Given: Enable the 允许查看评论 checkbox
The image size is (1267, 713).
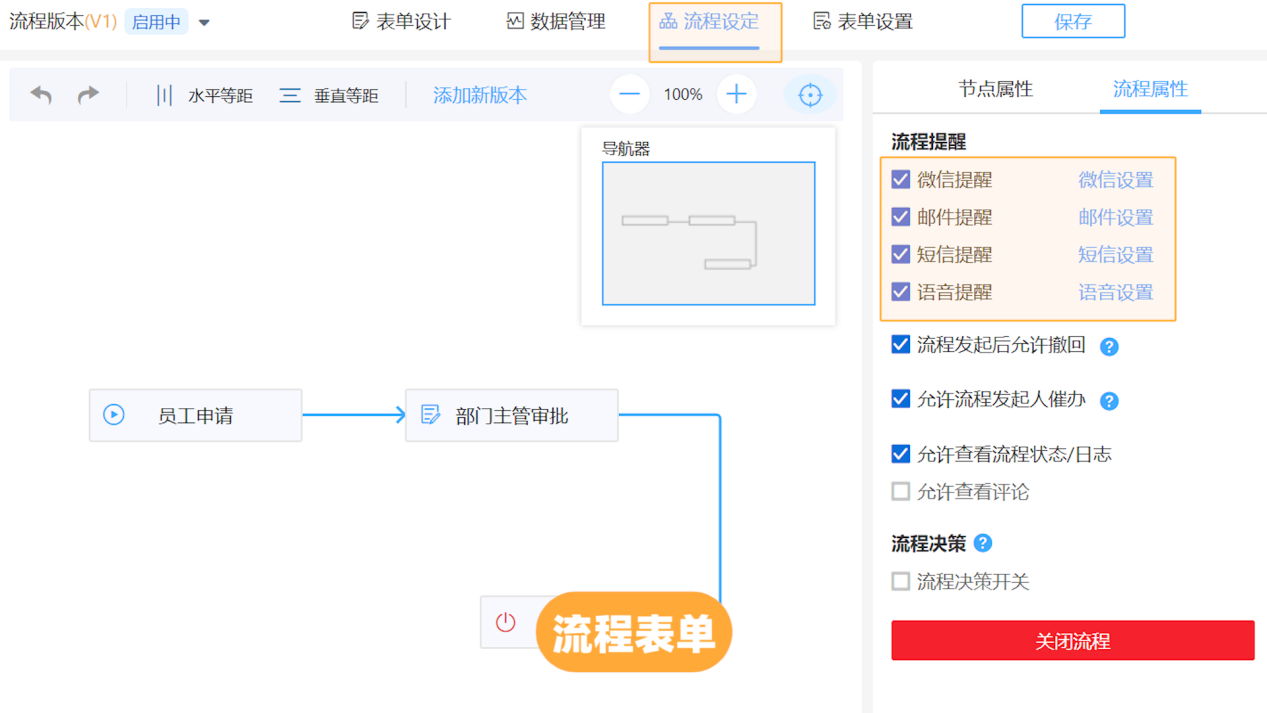Looking at the screenshot, I should tap(901, 492).
